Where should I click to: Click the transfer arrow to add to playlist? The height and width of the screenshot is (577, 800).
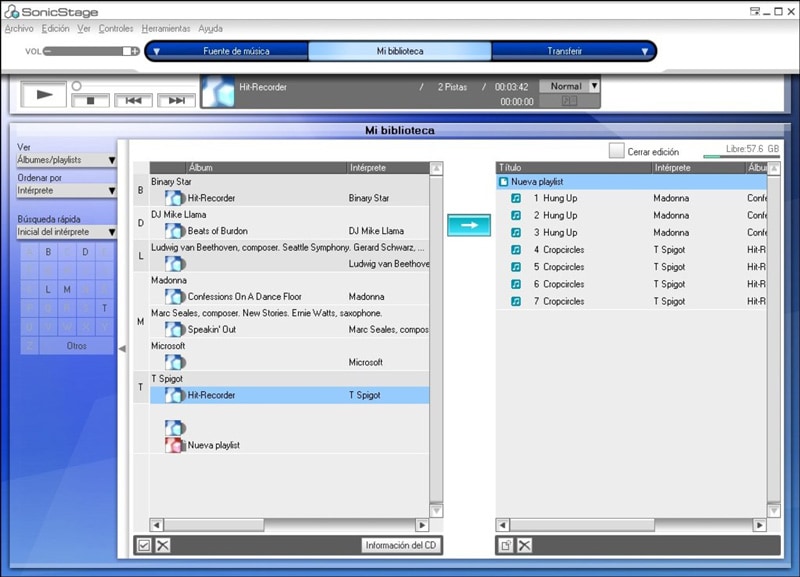point(469,225)
